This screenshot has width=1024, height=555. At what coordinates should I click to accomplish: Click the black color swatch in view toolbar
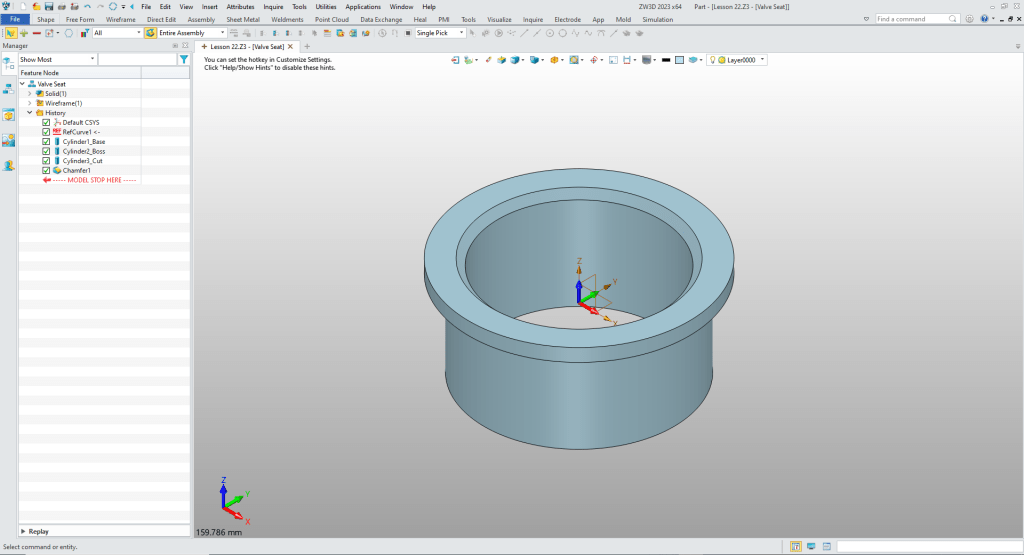(x=665, y=60)
